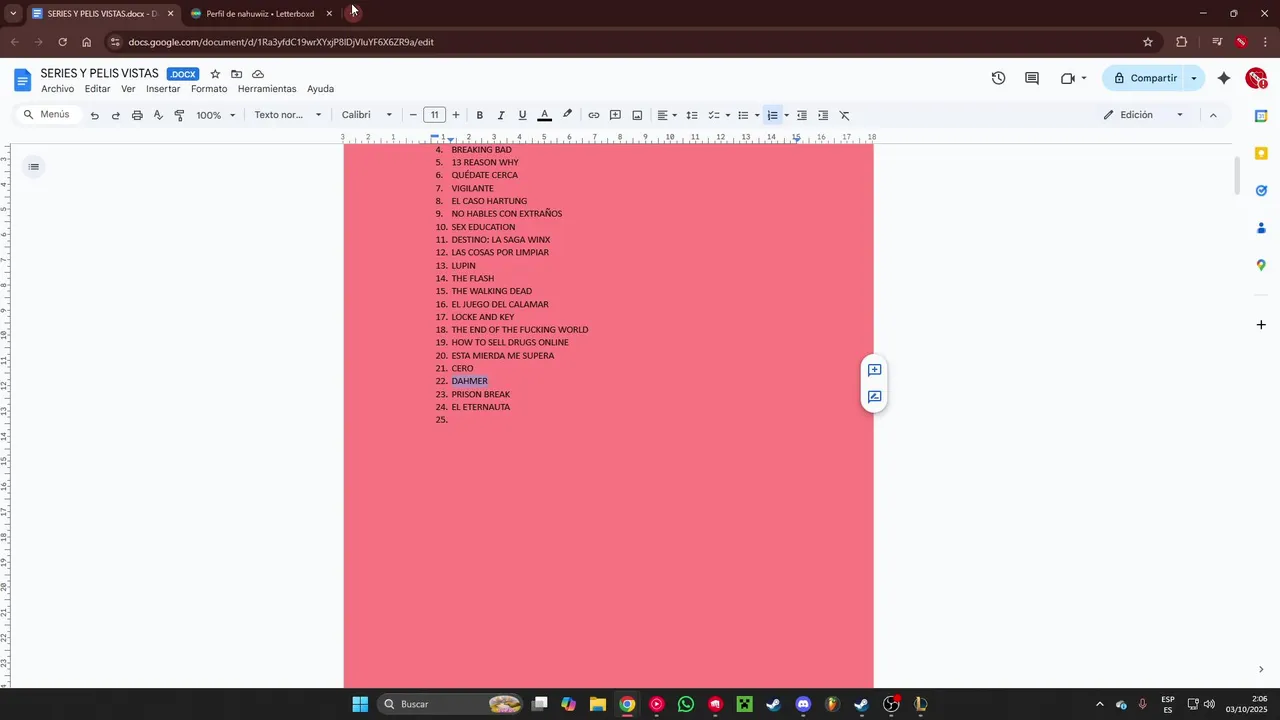Switch to the Letterboxd browser tab
The width and height of the screenshot is (1280, 720).
click(x=260, y=14)
